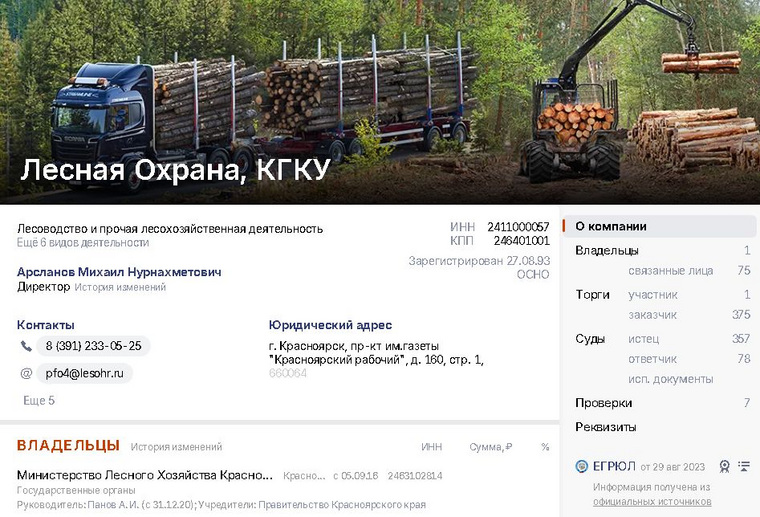
Task: Open История изменений next to ВЛАДЕЛЬЦЫ
Action: [176, 447]
